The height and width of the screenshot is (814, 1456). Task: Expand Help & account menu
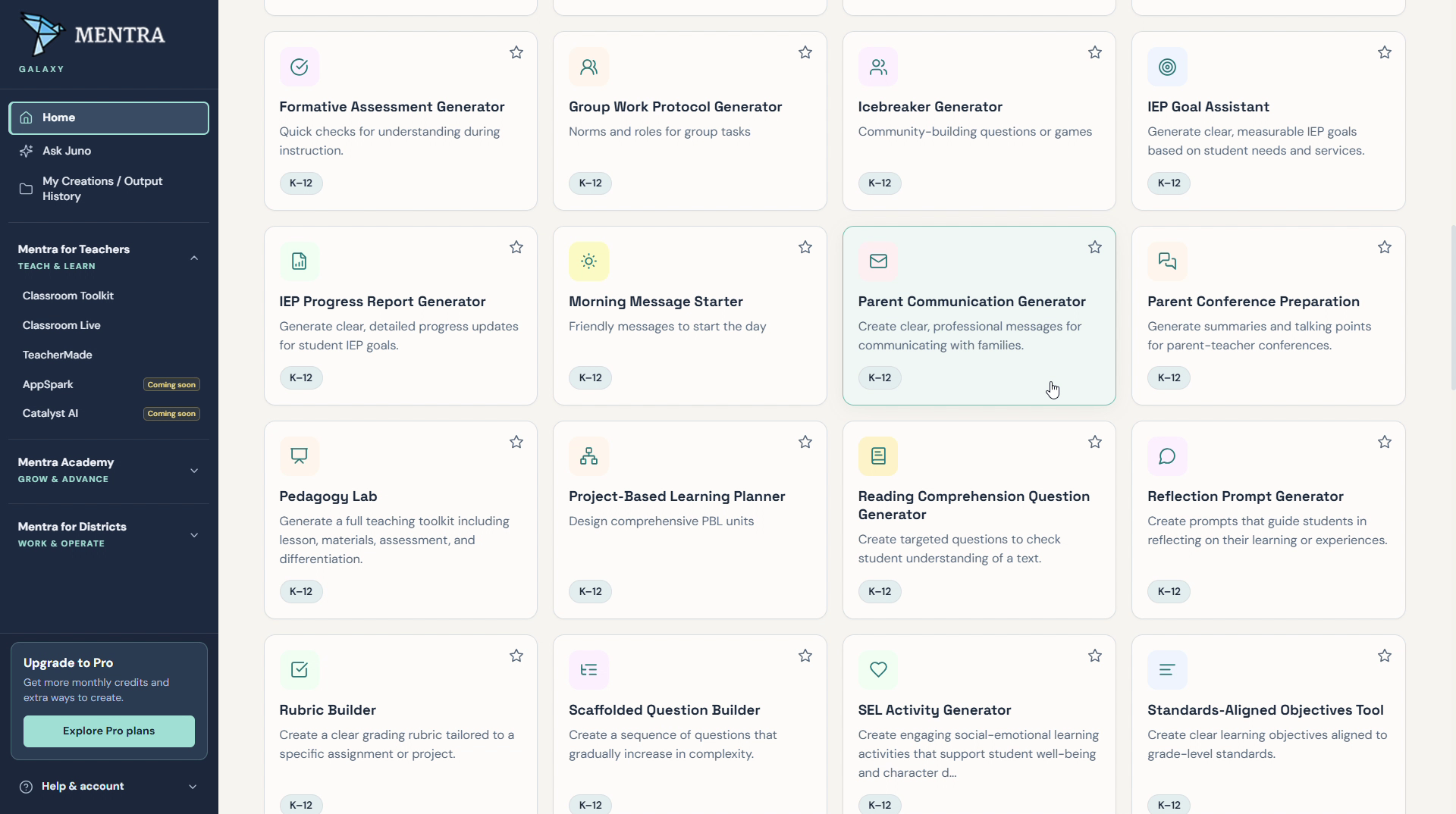pyautogui.click(x=109, y=787)
